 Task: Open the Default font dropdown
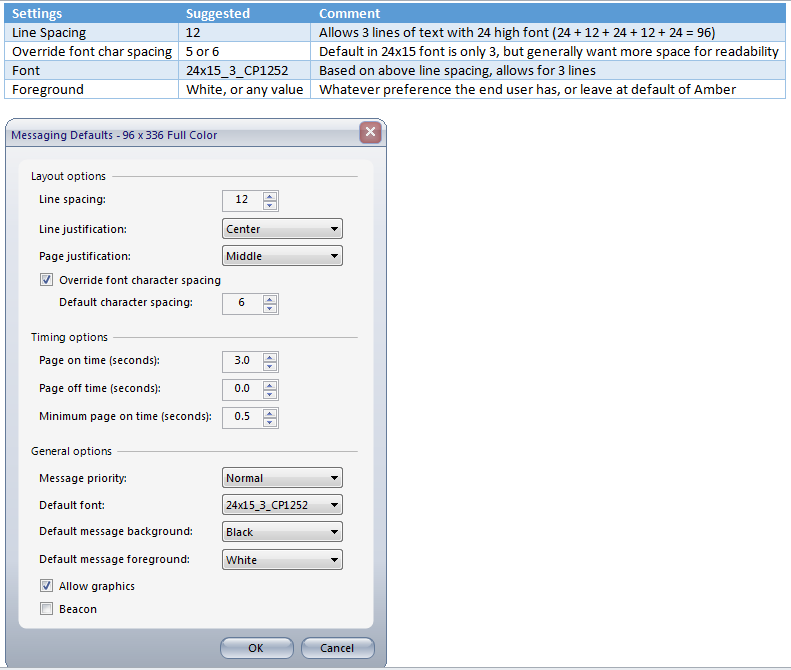pyautogui.click(x=282, y=505)
